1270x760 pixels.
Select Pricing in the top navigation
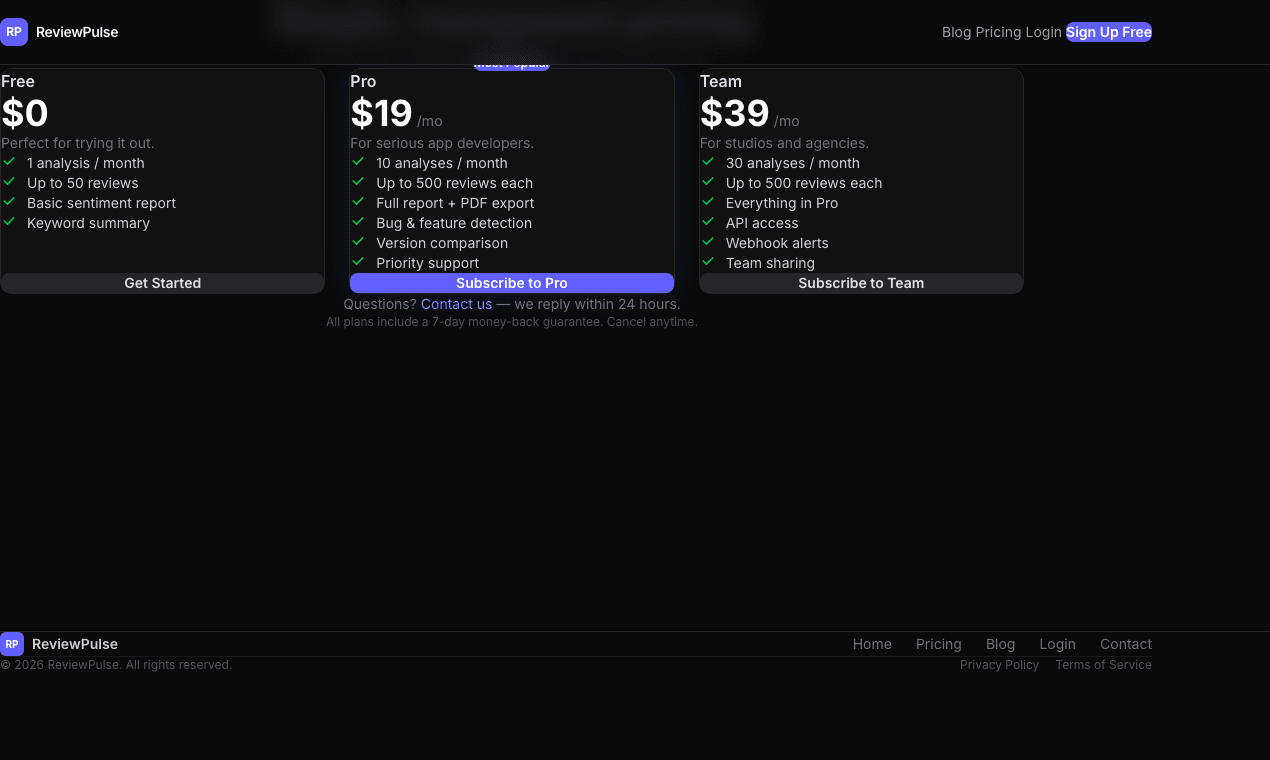tap(1001, 31)
